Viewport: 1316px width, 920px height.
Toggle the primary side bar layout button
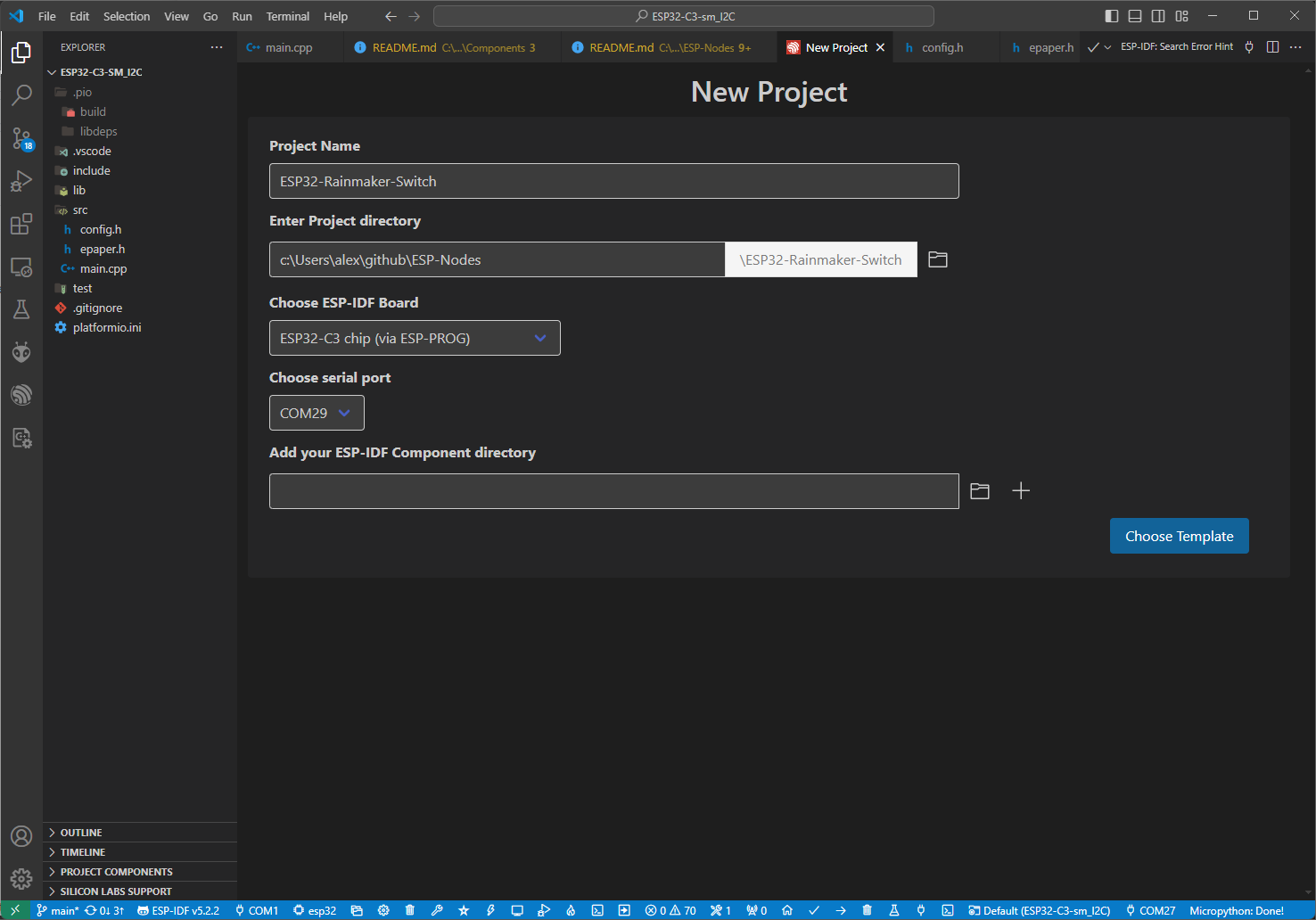pos(1112,16)
